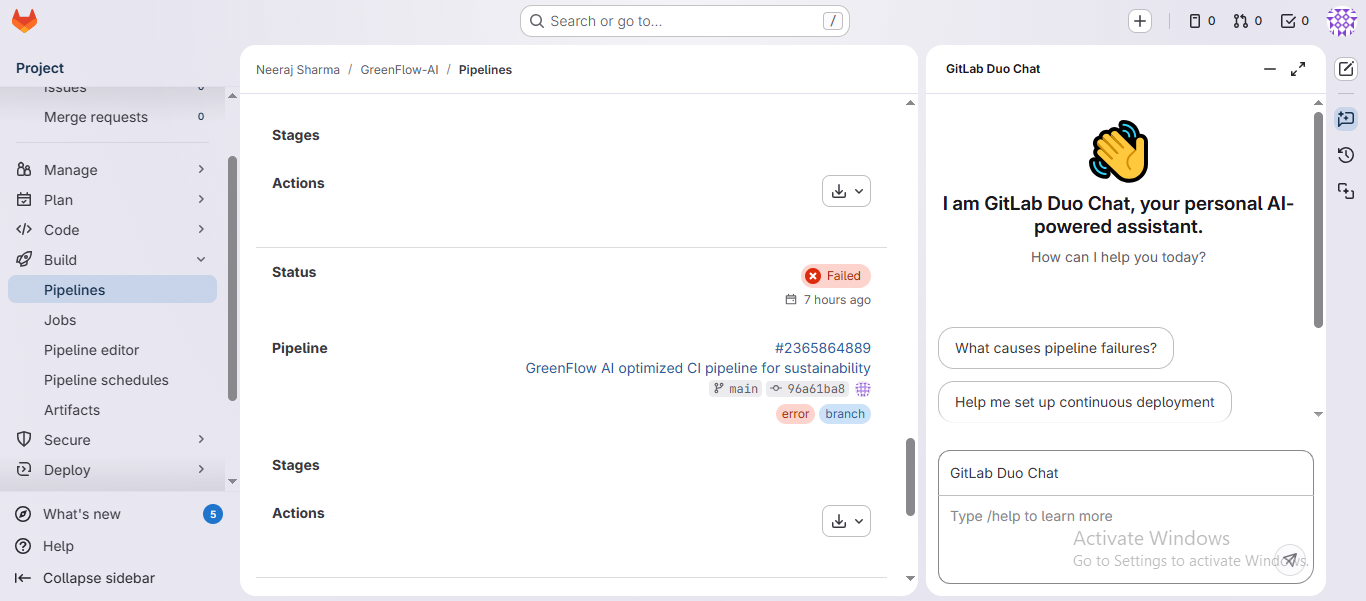
Task: Open pipeline #2365864889 link
Action: point(823,348)
